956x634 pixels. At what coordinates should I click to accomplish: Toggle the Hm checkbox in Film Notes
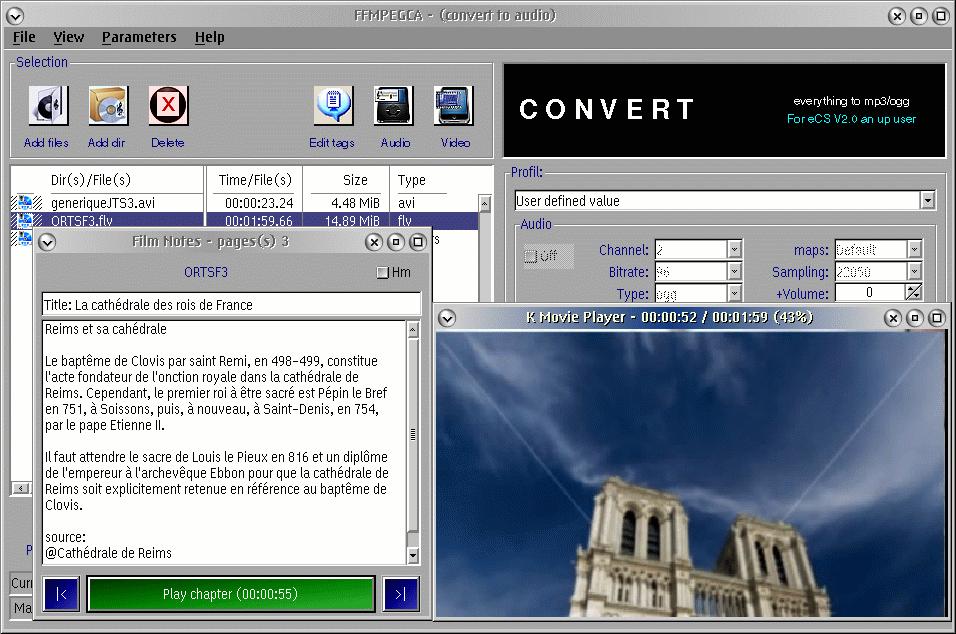point(382,273)
